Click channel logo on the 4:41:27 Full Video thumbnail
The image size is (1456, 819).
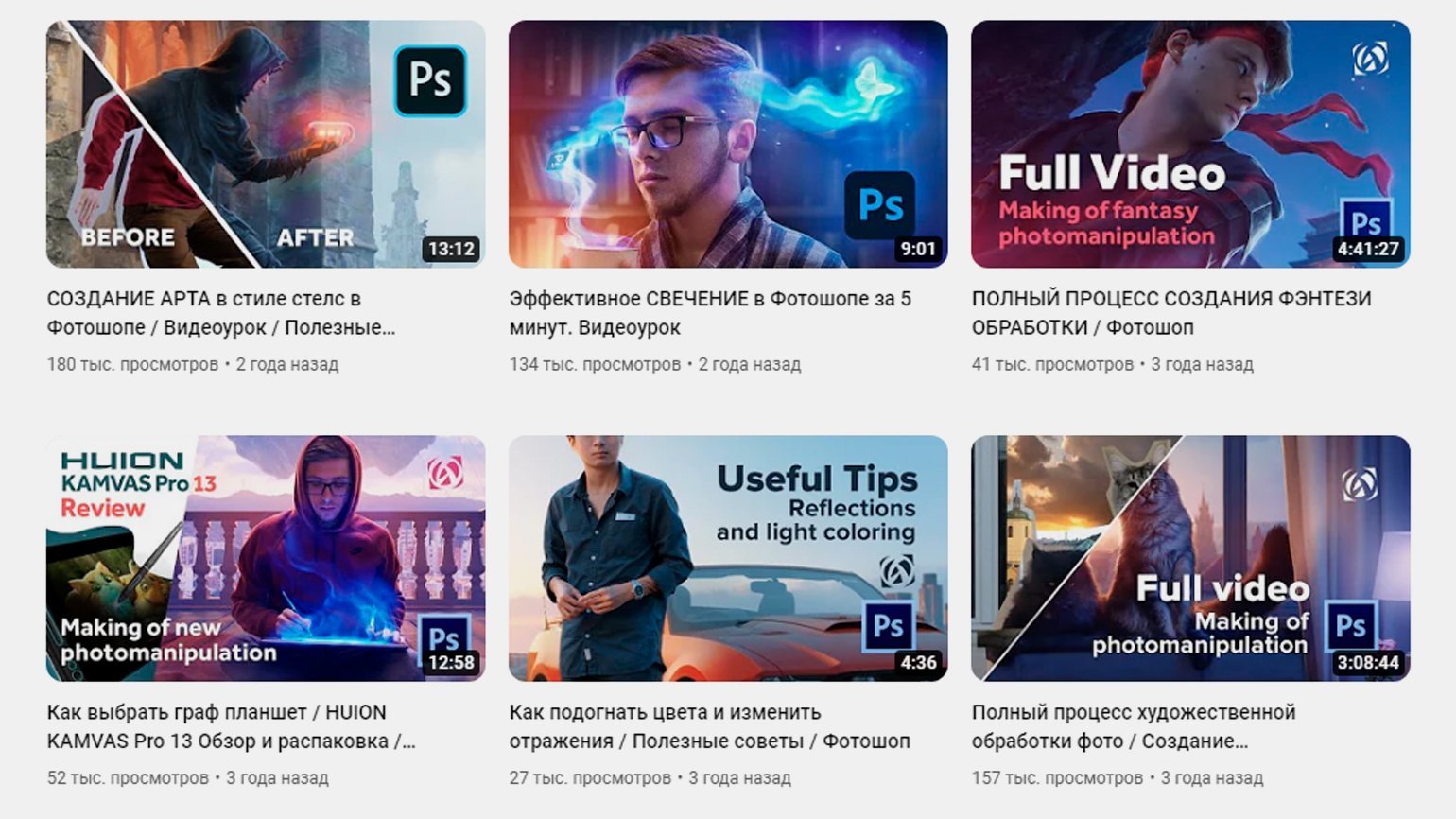tap(1370, 59)
